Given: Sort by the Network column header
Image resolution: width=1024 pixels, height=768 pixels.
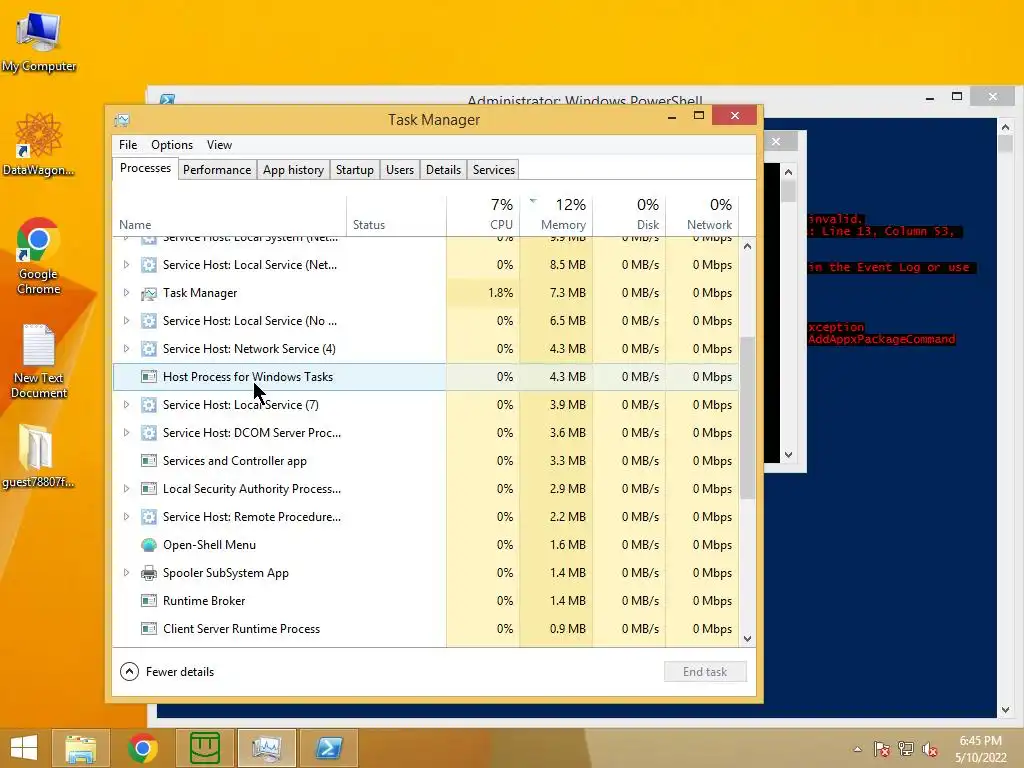Looking at the screenshot, I should coord(703,215).
